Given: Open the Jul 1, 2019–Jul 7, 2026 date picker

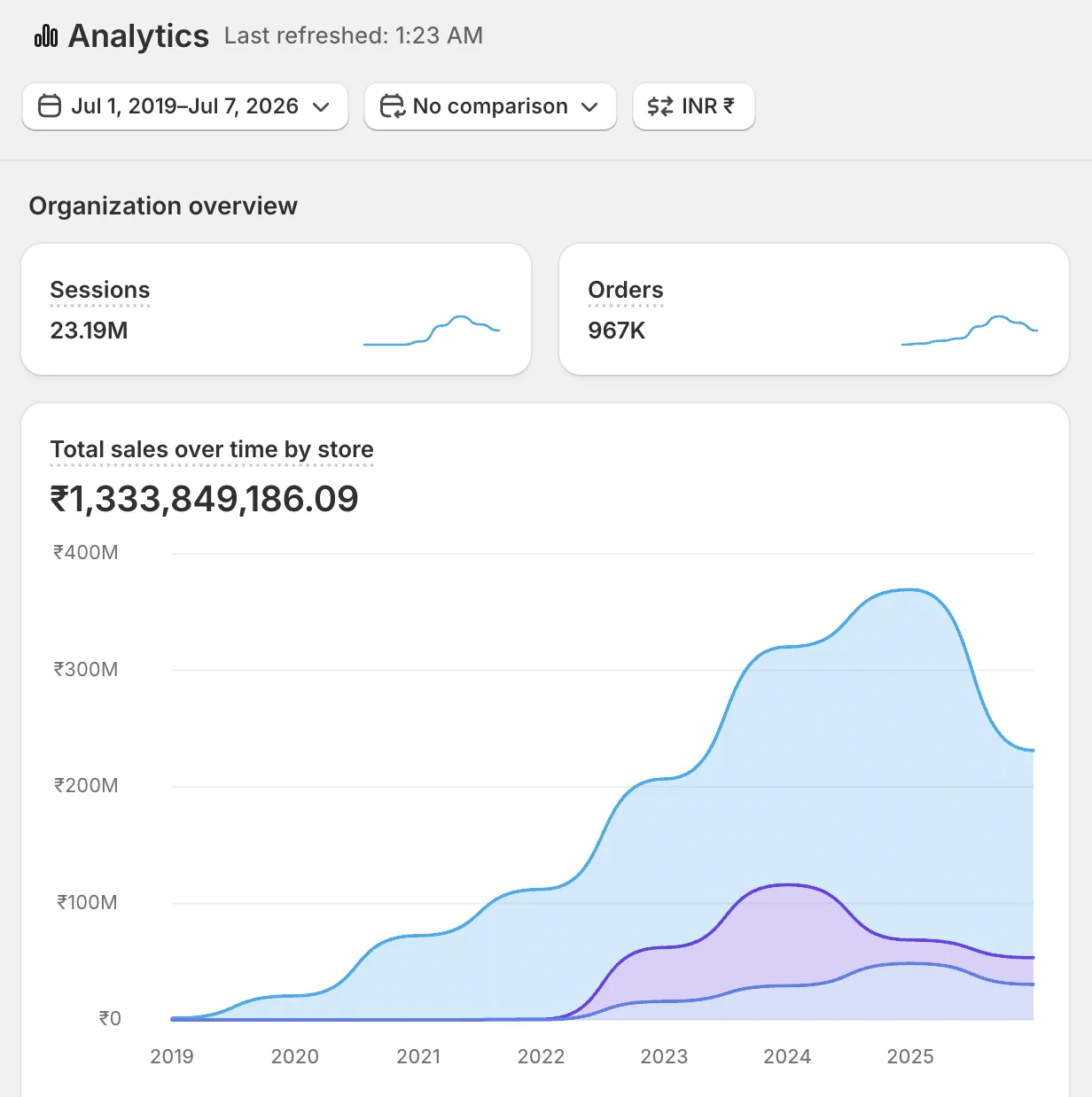Looking at the screenshot, I should pos(185,106).
